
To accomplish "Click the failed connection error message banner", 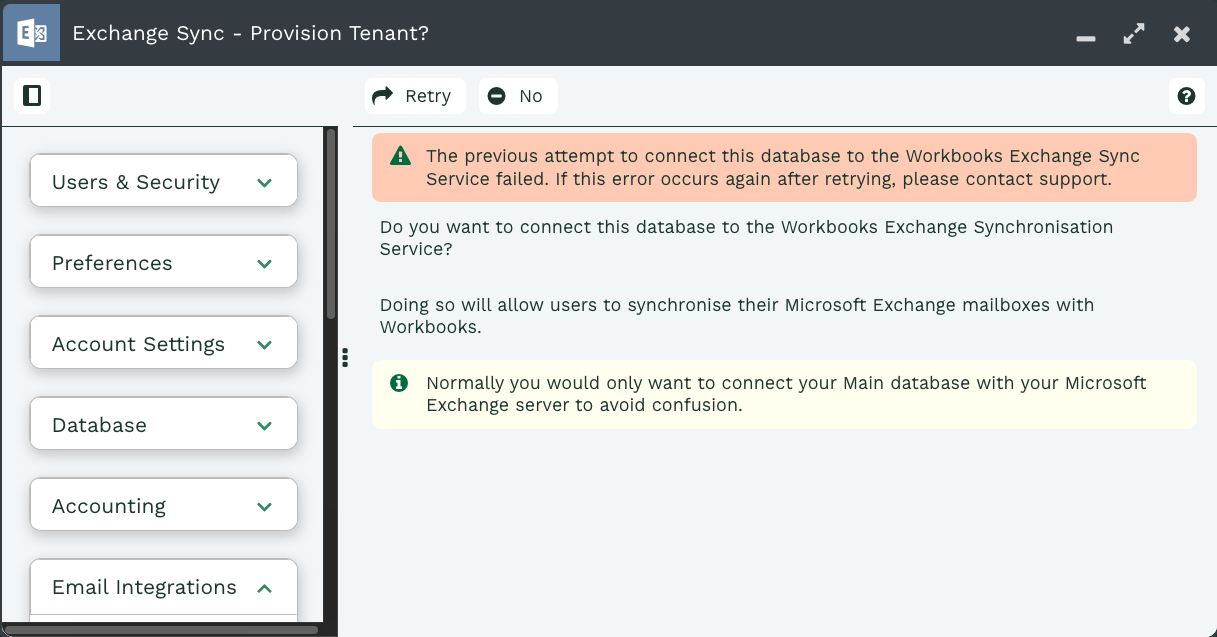I will [783, 168].
